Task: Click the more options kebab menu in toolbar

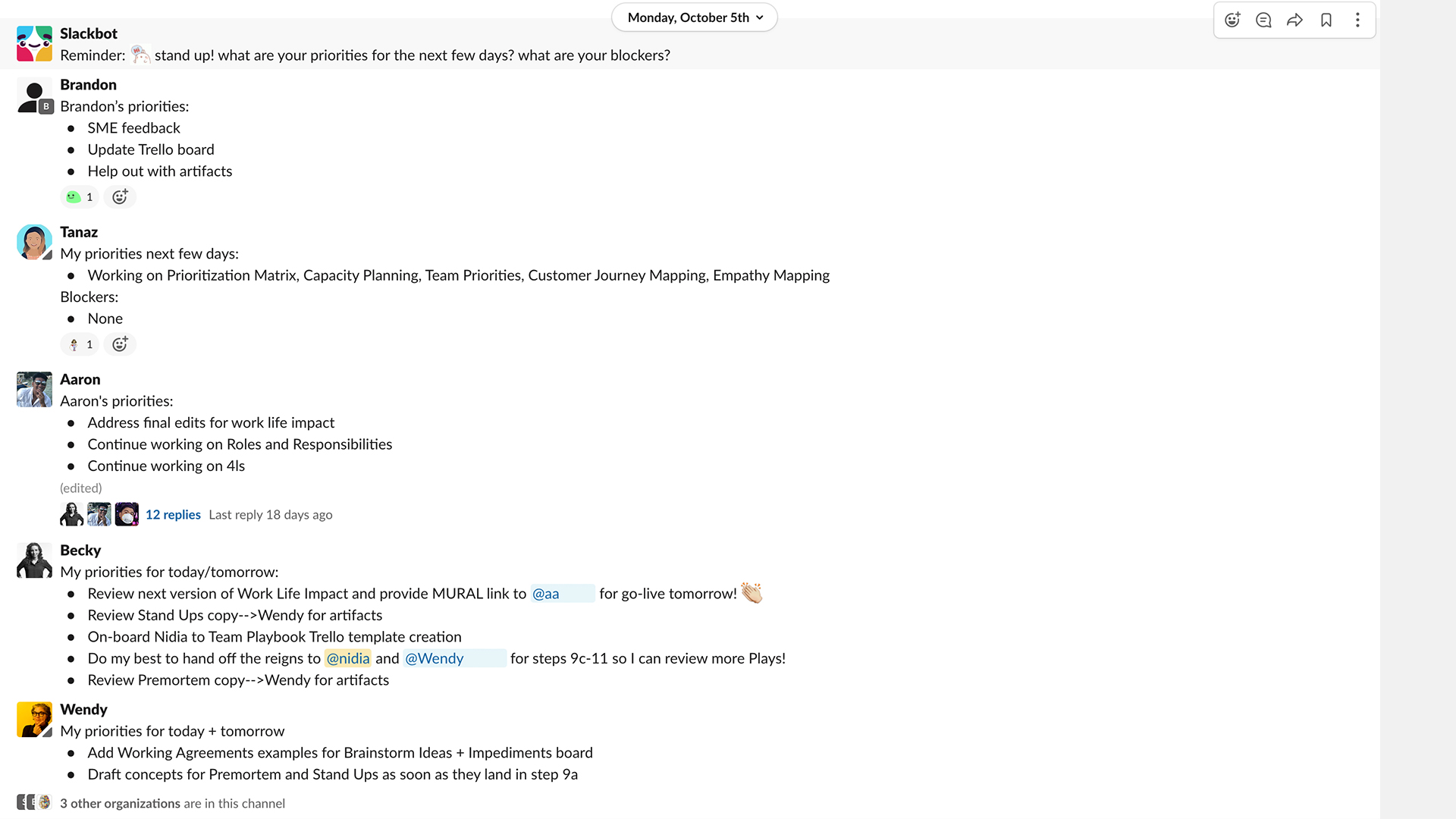Action: [1358, 19]
